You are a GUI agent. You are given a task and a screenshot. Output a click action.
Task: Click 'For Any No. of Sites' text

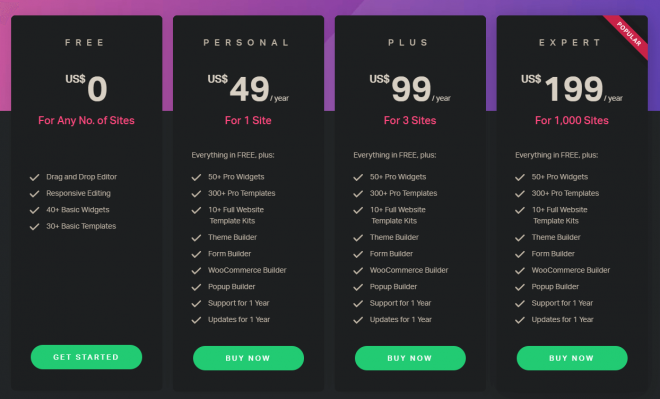pos(86,120)
